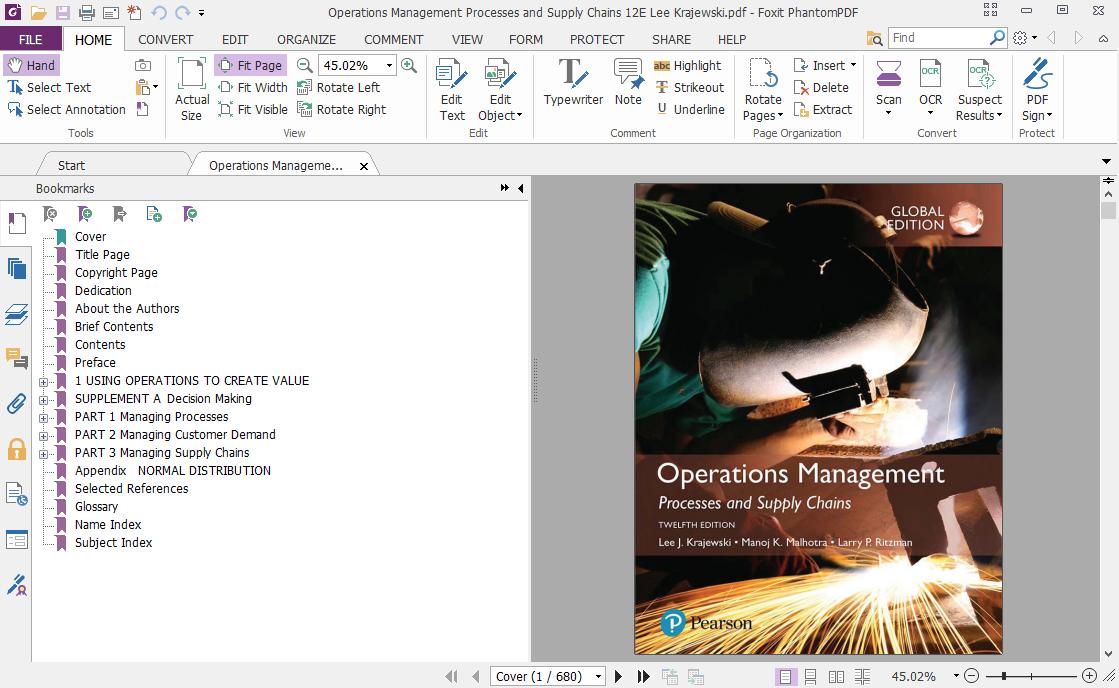
Task: Click Extract pages
Action: (823, 109)
